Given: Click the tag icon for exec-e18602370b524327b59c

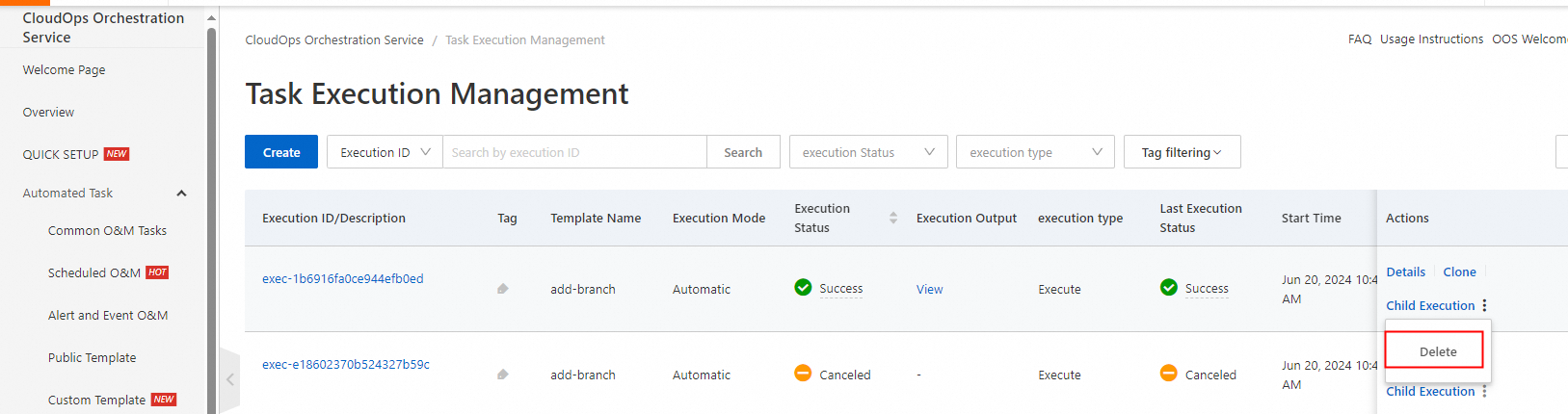Looking at the screenshot, I should click(x=502, y=375).
